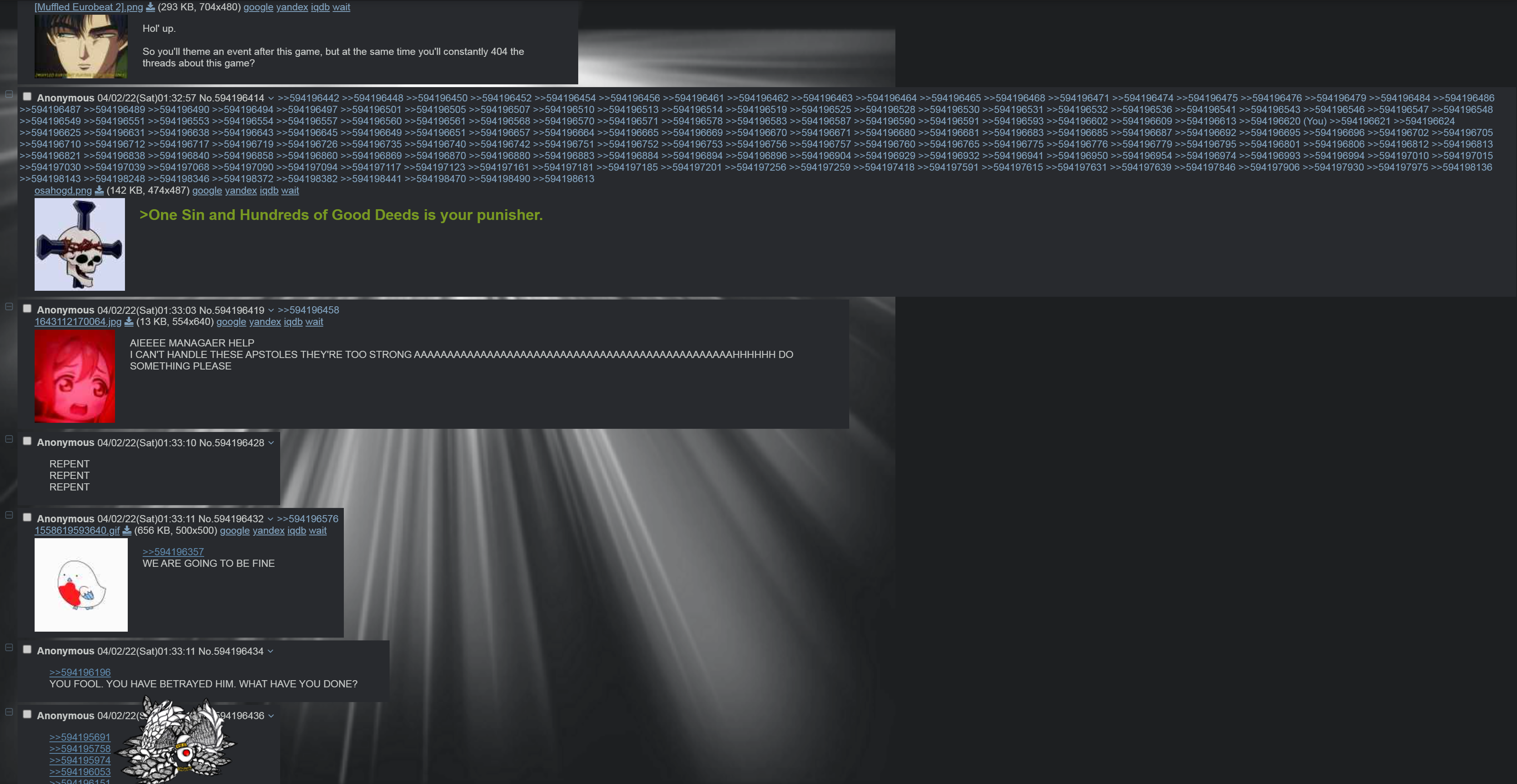The height and width of the screenshot is (784, 1517).
Task: Search 1643112170064.jpg on iqdb
Action: [x=293, y=321]
